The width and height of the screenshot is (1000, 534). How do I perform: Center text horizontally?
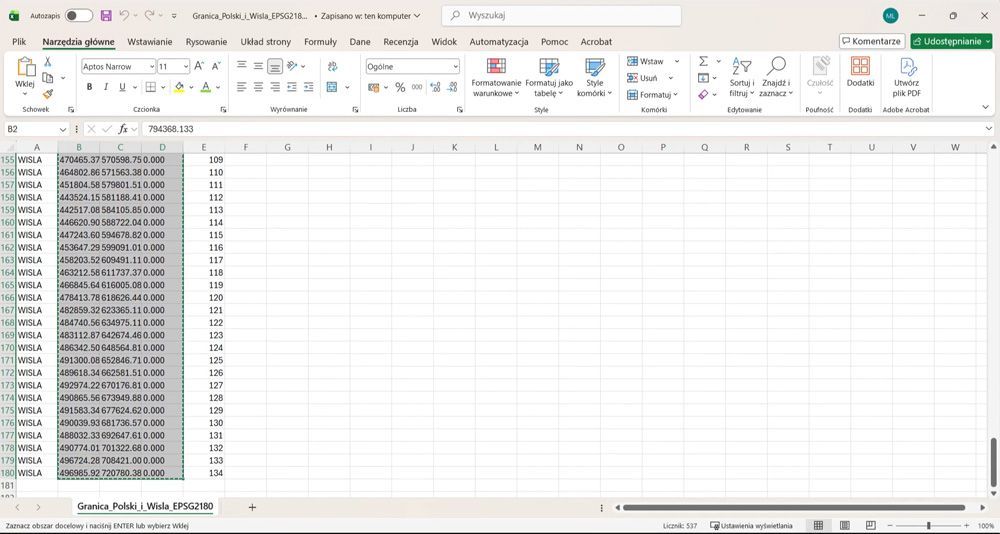point(258,87)
